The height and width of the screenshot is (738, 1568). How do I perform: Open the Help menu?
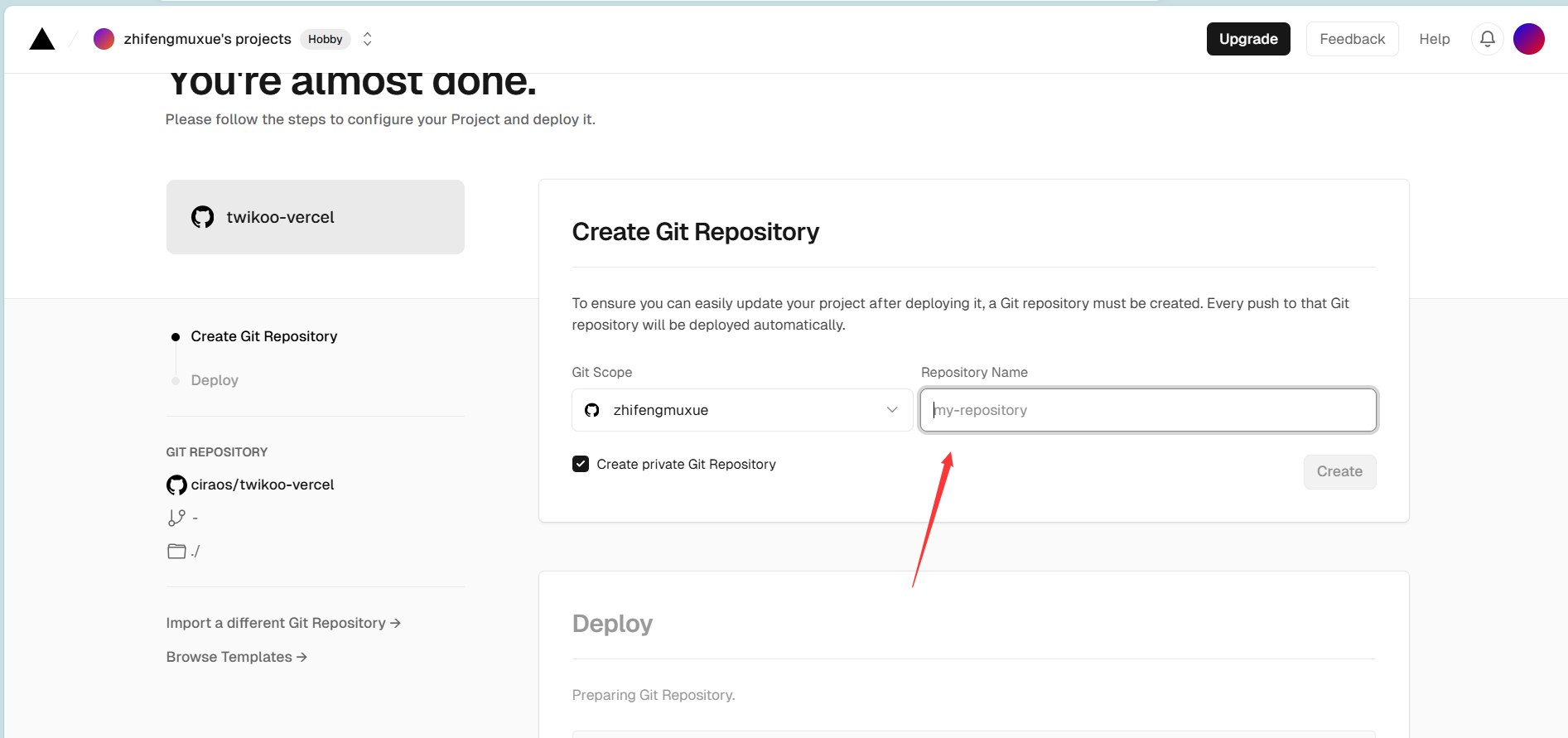tap(1434, 39)
